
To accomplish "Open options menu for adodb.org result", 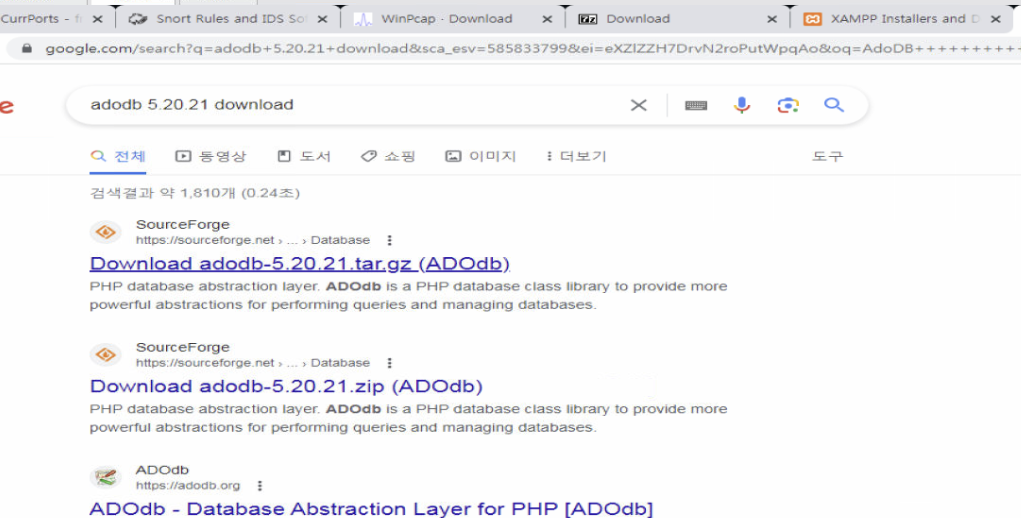I will pyautogui.click(x=260, y=485).
